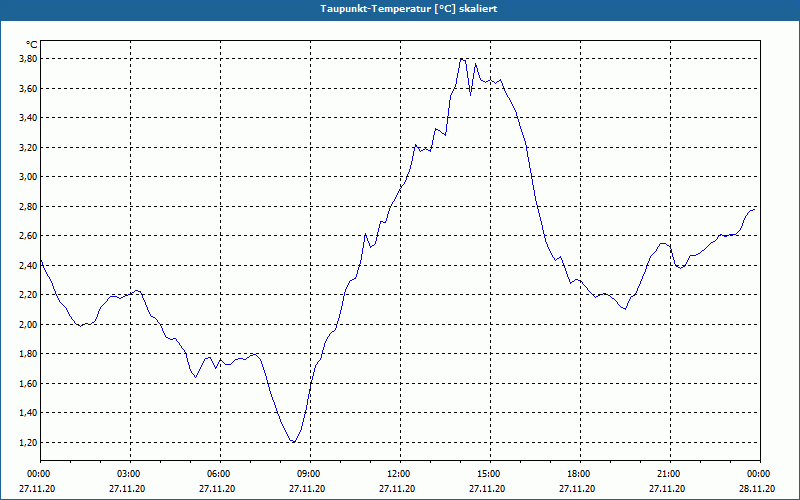Click the 28.11.20 date label
This screenshot has height=500, width=800.
tap(757, 489)
